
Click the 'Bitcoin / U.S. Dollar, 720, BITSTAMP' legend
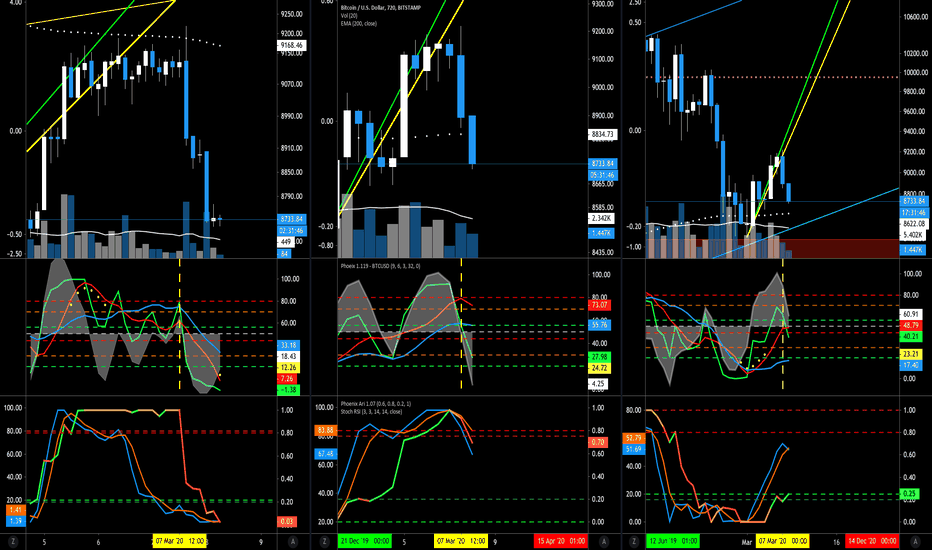381,8
